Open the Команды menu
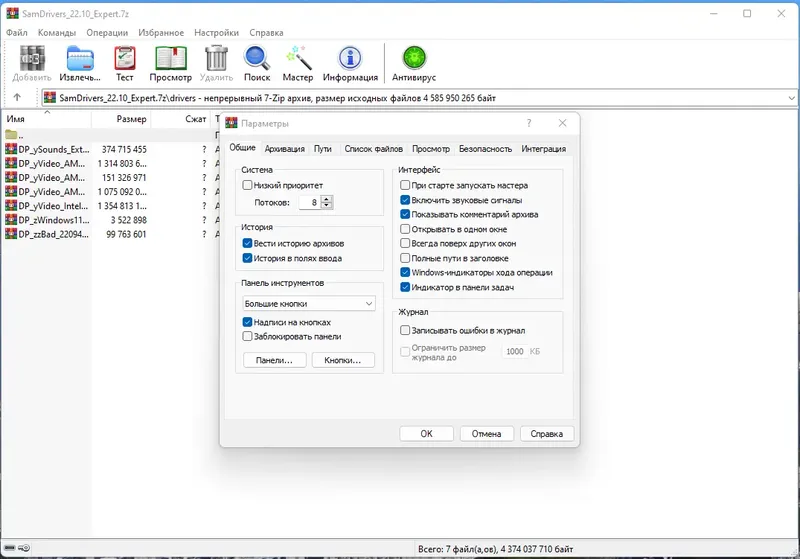The width and height of the screenshot is (800, 559). click(x=57, y=33)
